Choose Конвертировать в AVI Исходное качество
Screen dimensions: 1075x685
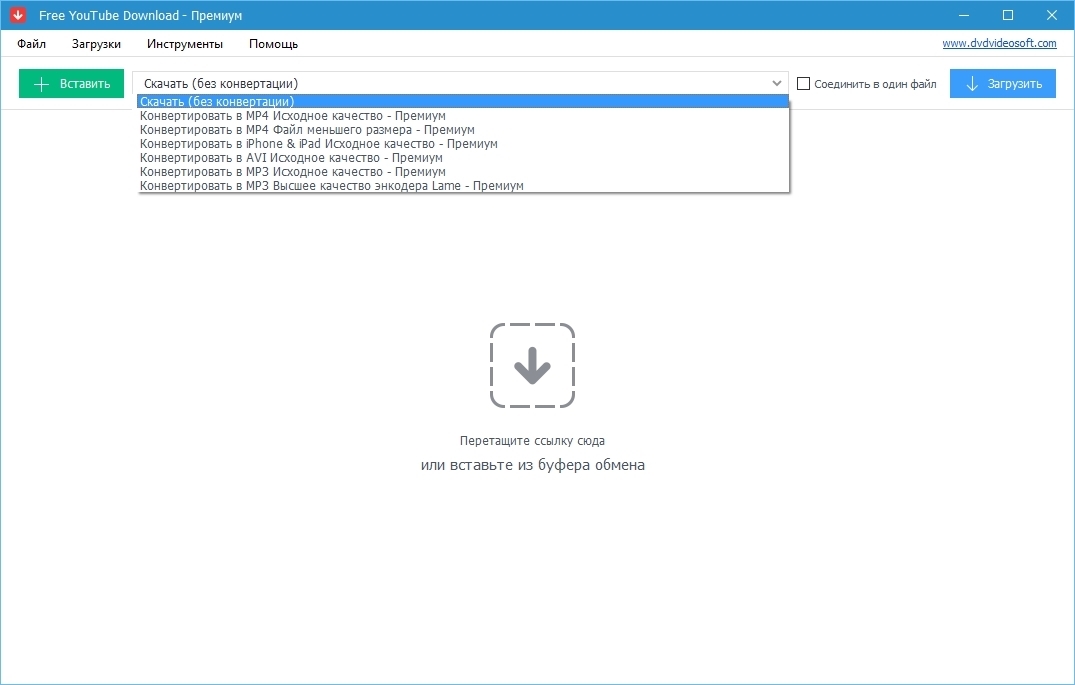tap(463, 158)
